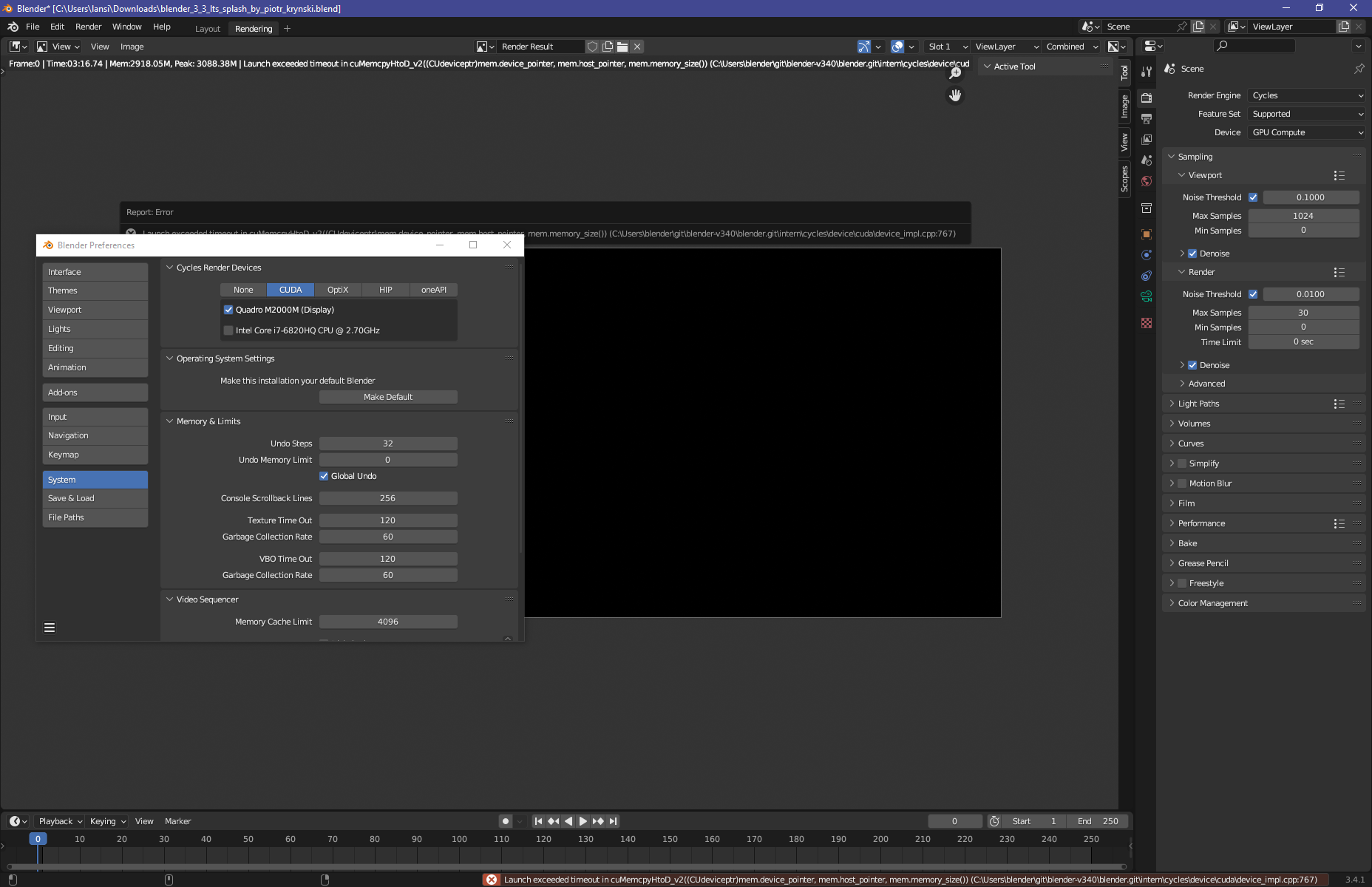
Task: Collapse the Memory & Limits panel
Action: 208,421
